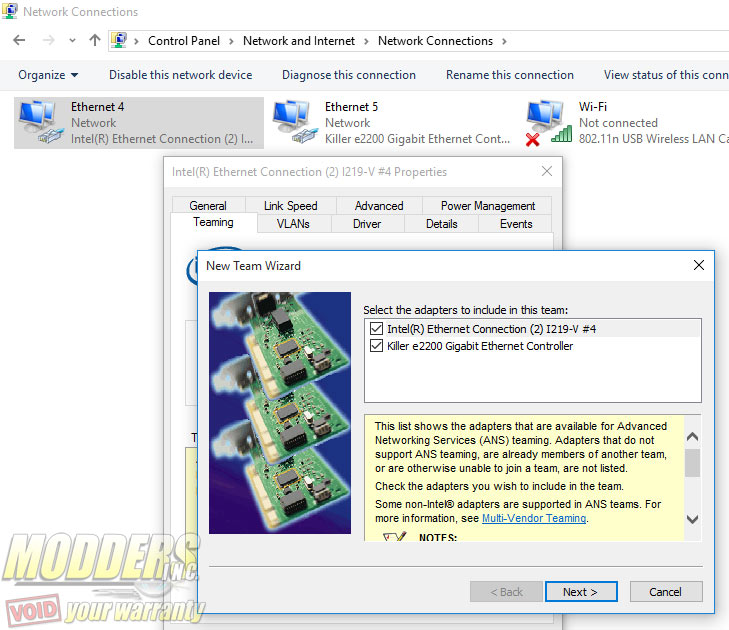Viewport: 729px width, 630px height.
Task: Open the Multi-Vendor Teaming link
Action: tap(534, 518)
